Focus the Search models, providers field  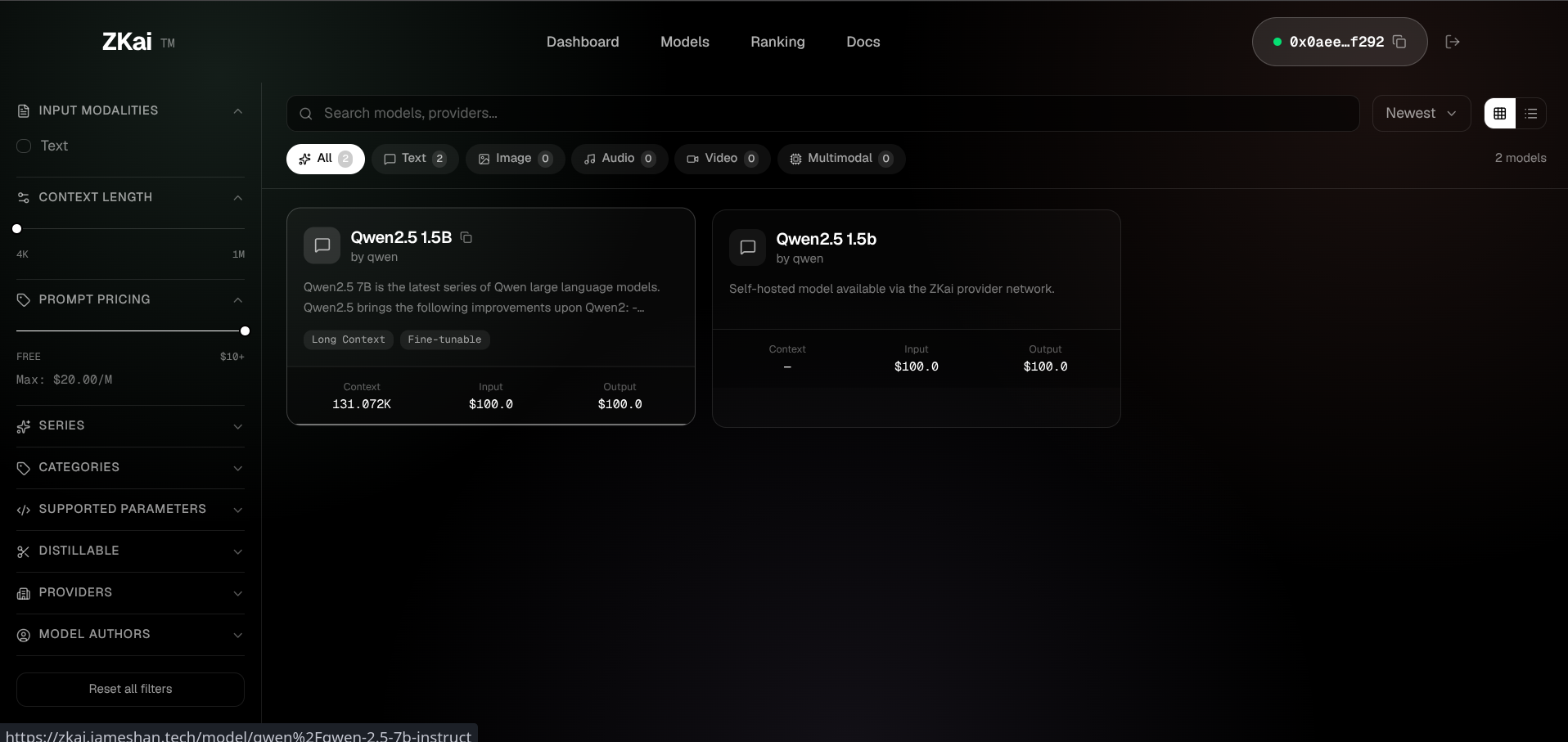point(822,114)
